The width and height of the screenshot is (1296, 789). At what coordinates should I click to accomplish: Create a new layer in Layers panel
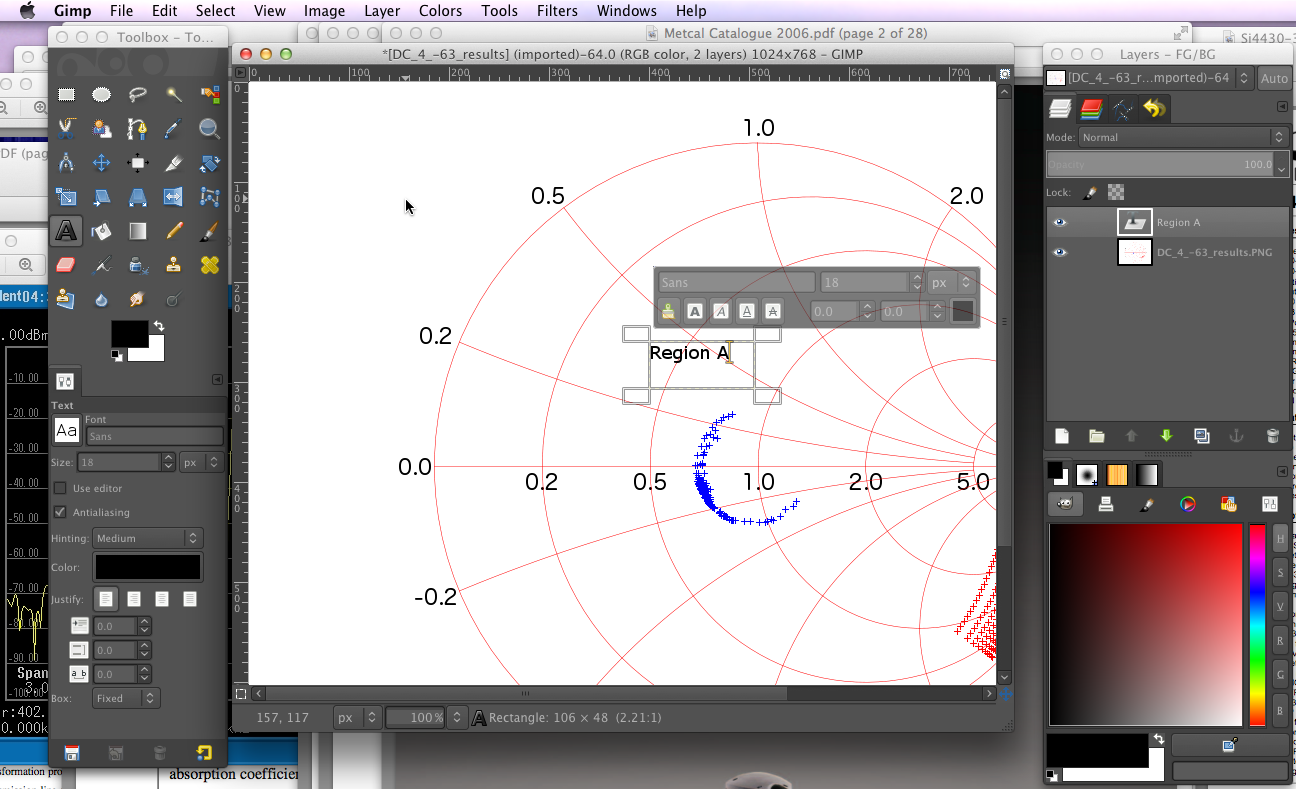click(1062, 436)
